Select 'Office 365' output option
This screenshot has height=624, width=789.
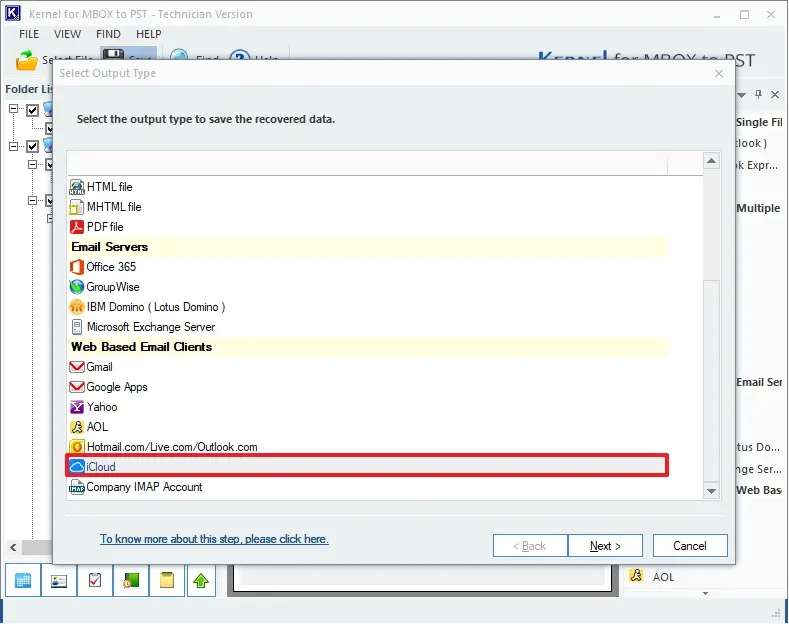tap(111, 267)
